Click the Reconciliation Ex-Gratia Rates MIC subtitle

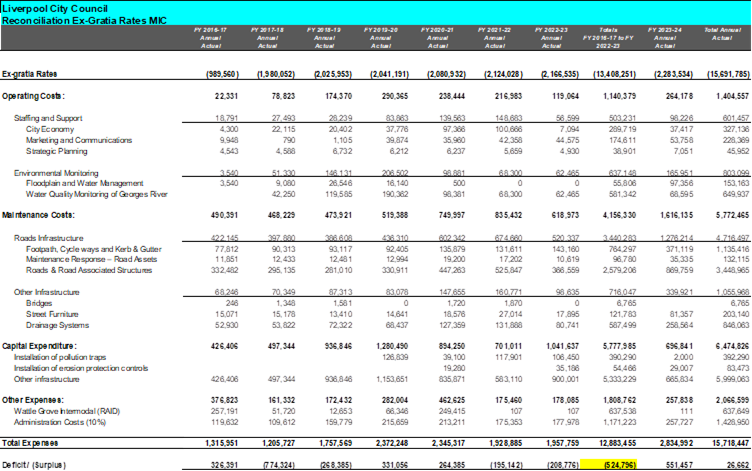(72, 19)
